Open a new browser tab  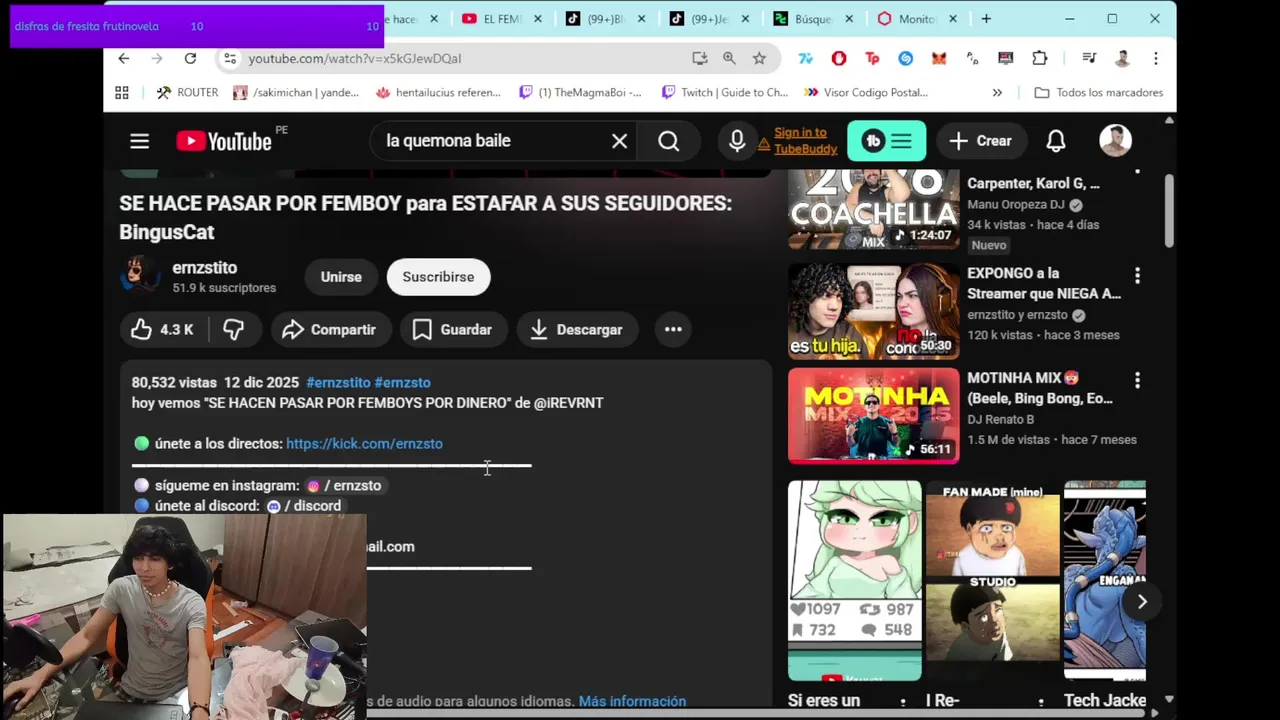point(986,19)
